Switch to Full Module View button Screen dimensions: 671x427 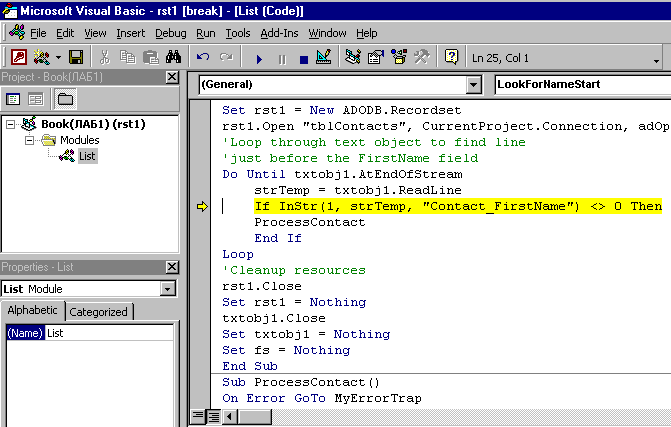213,416
